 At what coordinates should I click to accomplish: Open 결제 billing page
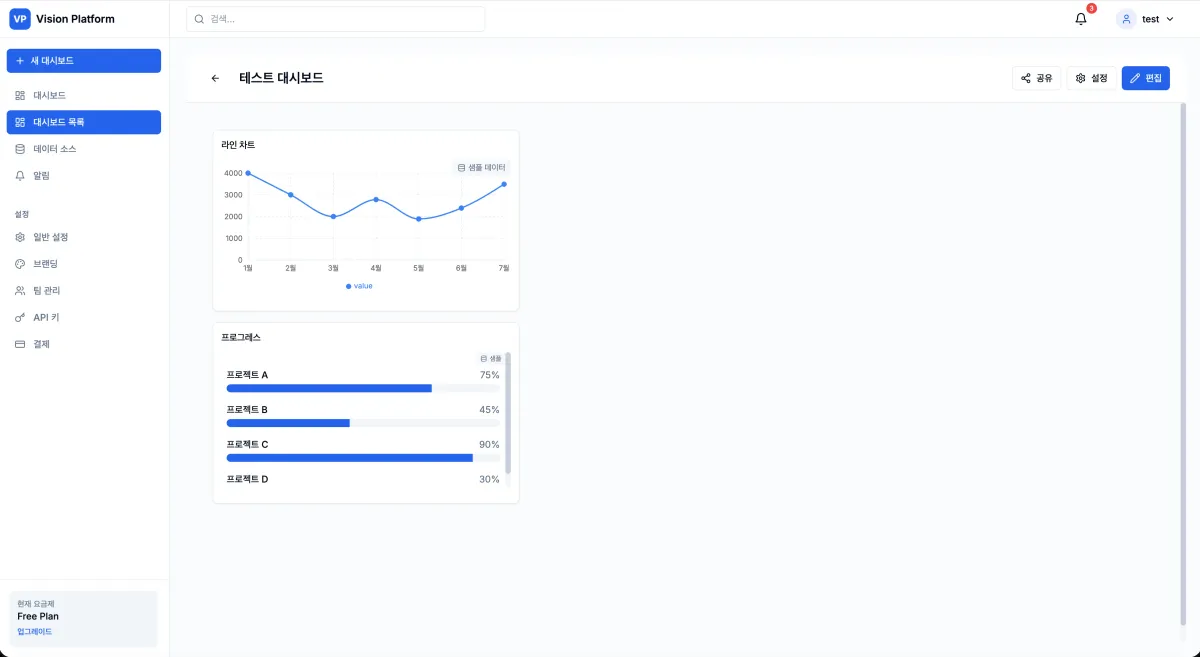(41, 344)
